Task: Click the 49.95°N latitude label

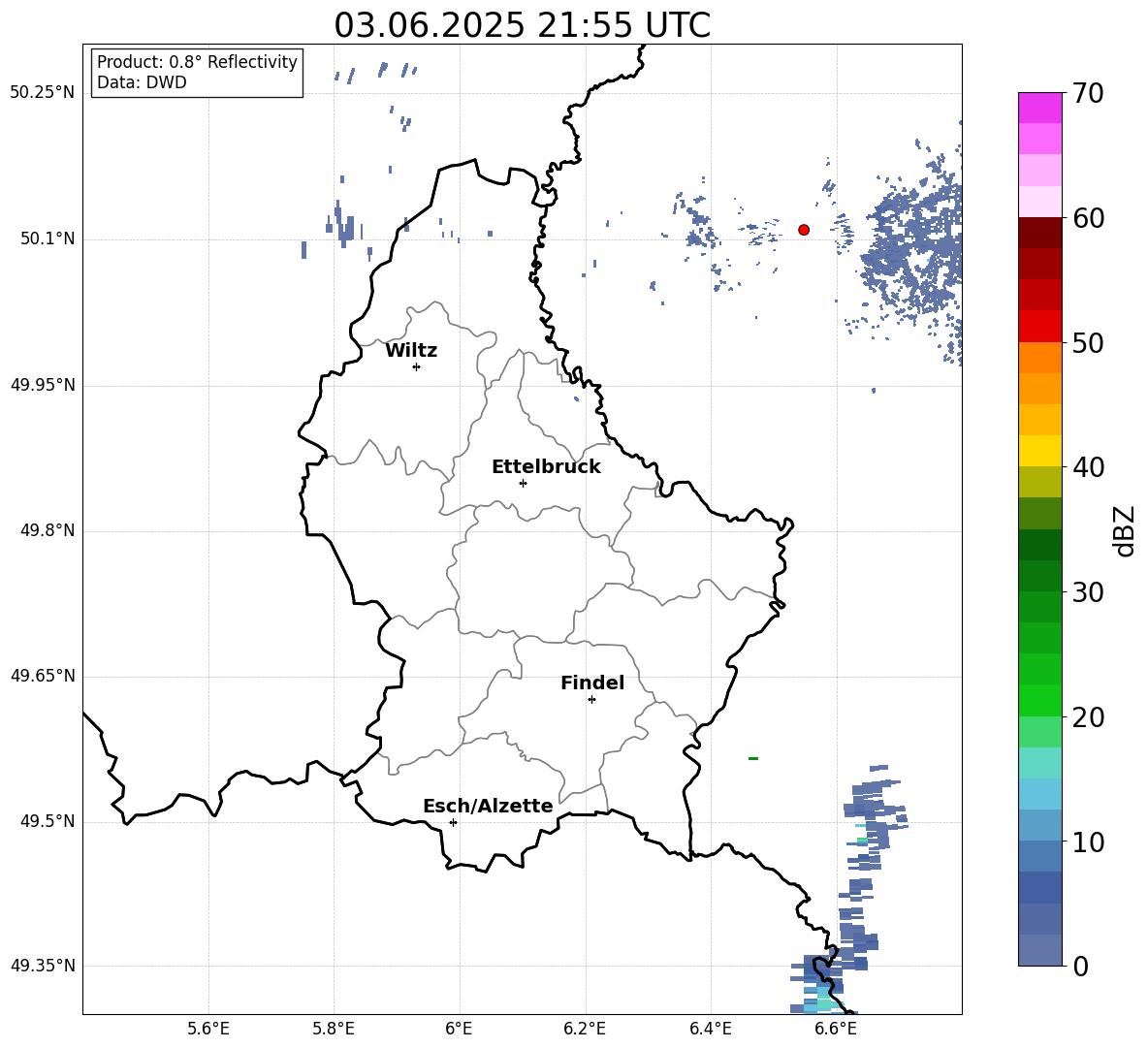Action: (x=42, y=384)
